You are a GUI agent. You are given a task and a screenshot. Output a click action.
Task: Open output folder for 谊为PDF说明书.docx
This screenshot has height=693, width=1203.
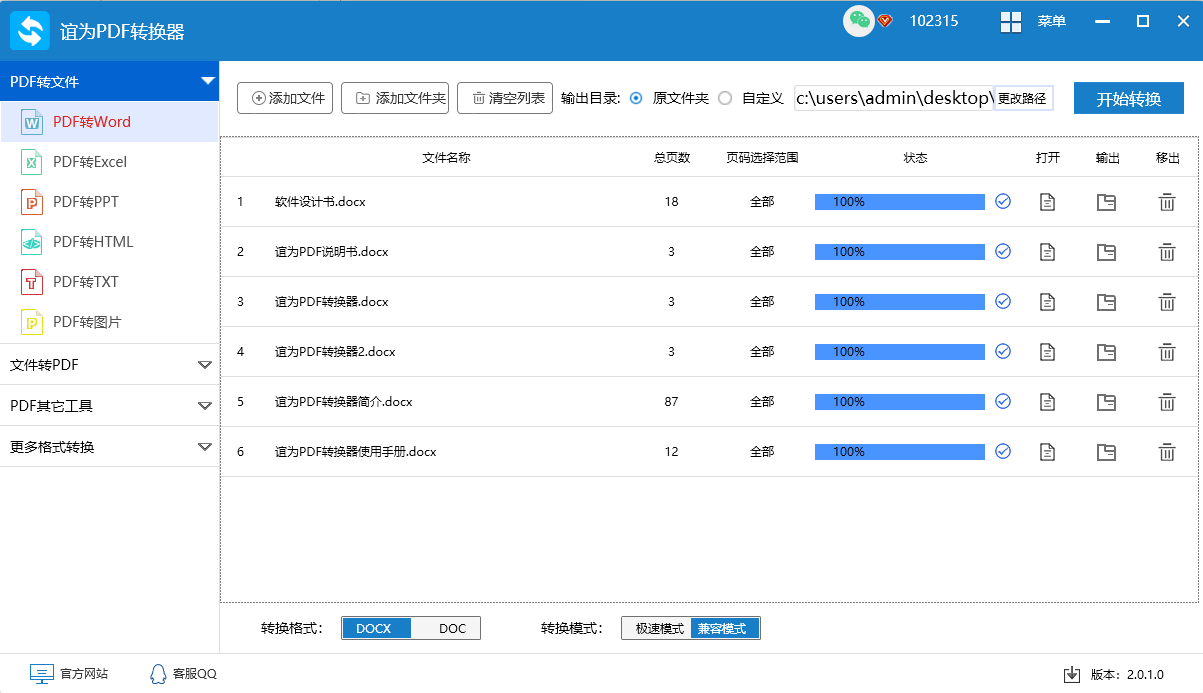[x=1106, y=252]
